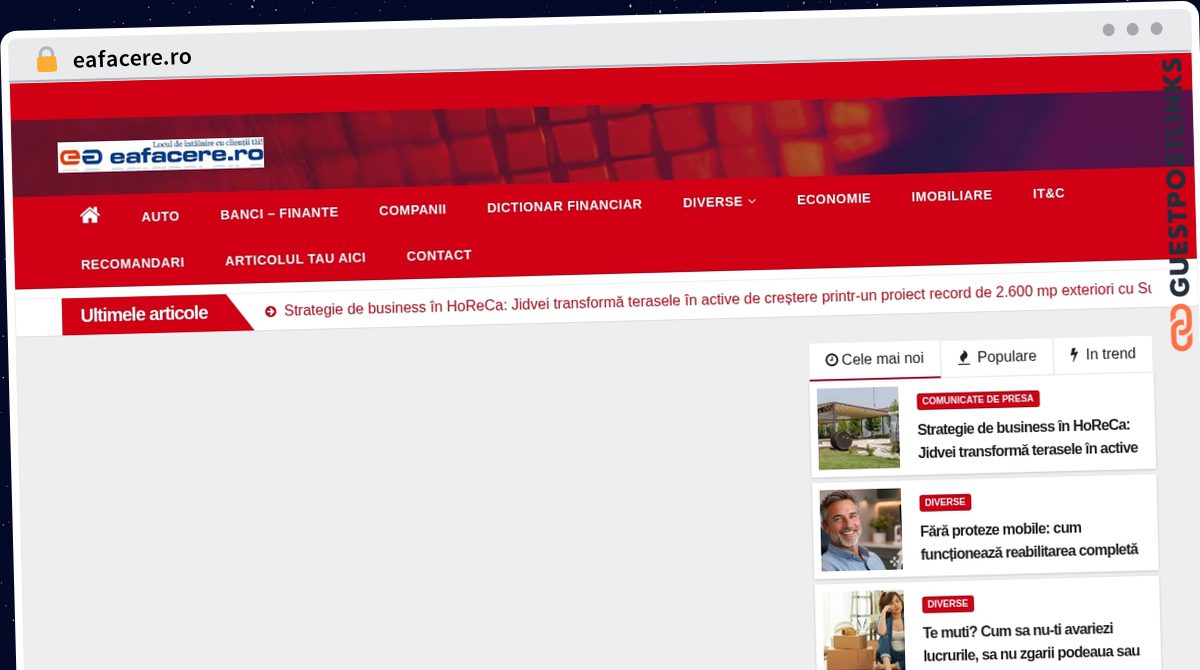The width and height of the screenshot is (1200, 670).
Task: Click the lightning icon on In trend
Action: tap(1074, 354)
